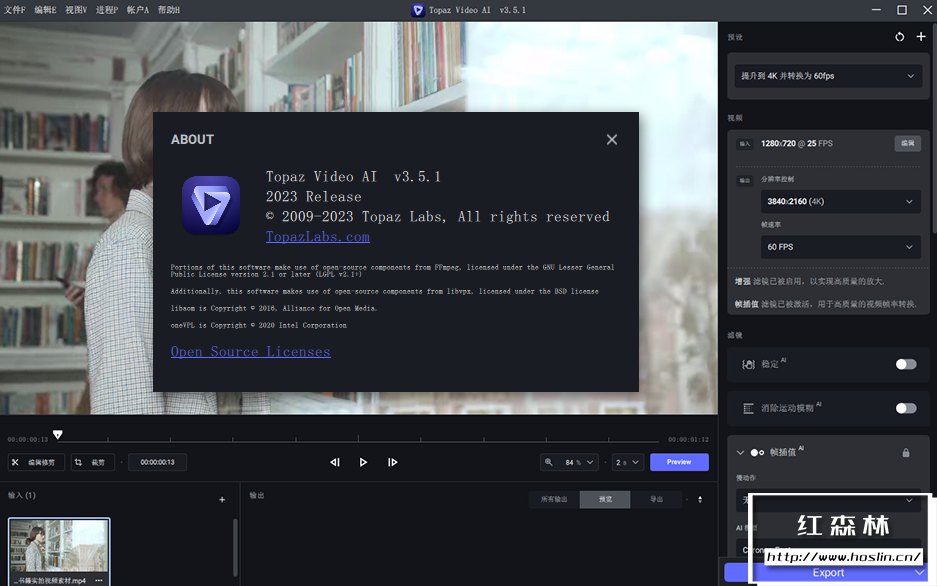
Task: Click the input list scrollbar
Action: pos(235,547)
